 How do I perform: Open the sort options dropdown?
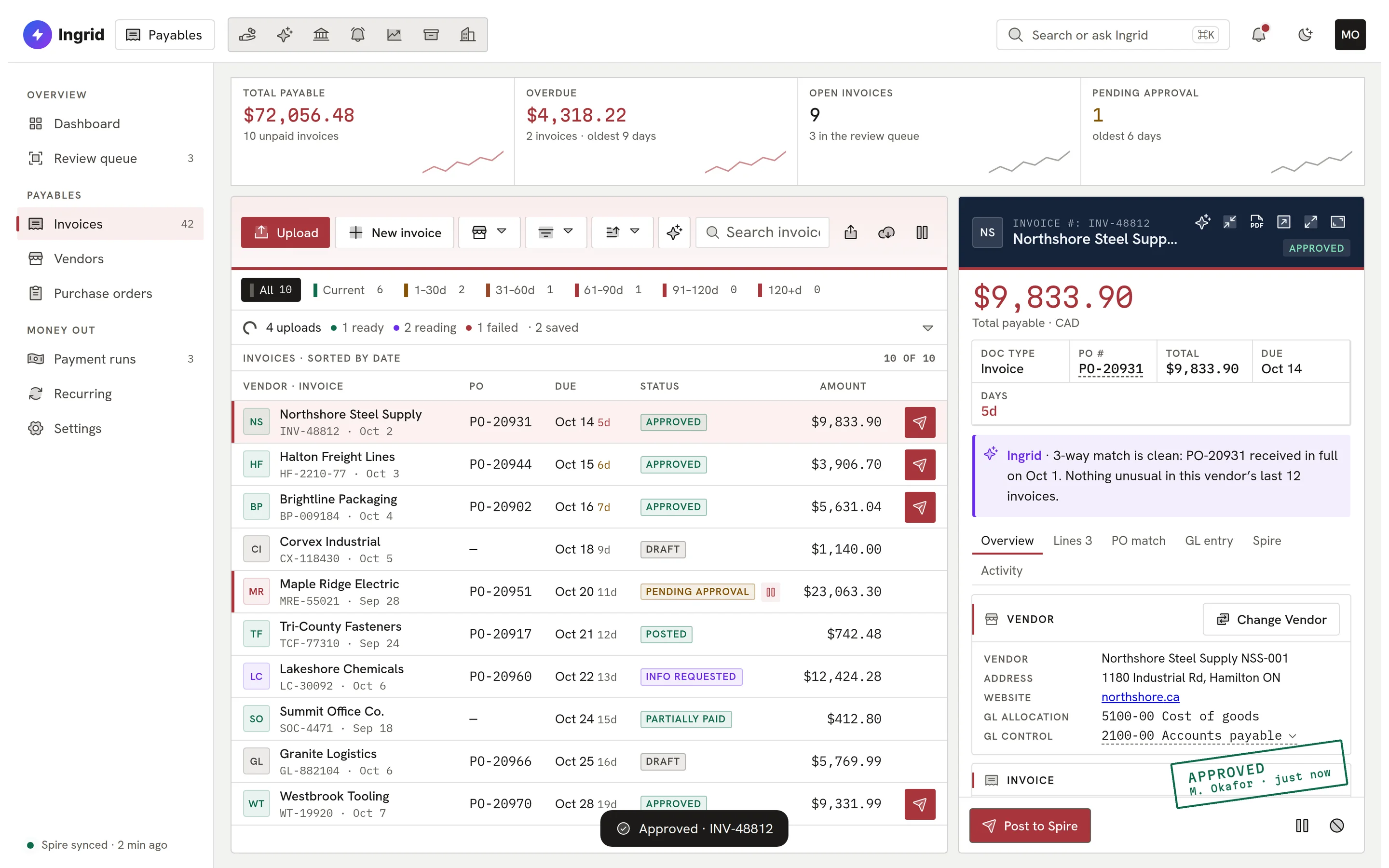(x=622, y=232)
